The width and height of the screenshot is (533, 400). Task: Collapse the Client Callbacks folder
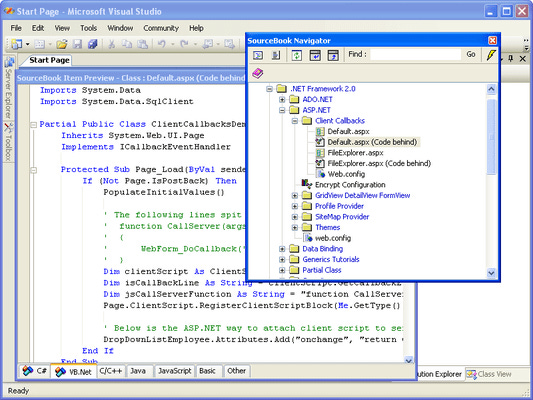click(x=295, y=121)
